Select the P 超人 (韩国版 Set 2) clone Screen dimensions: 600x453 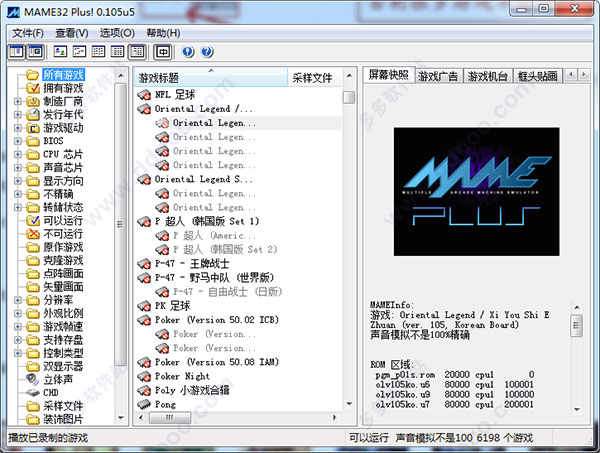[225, 249]
